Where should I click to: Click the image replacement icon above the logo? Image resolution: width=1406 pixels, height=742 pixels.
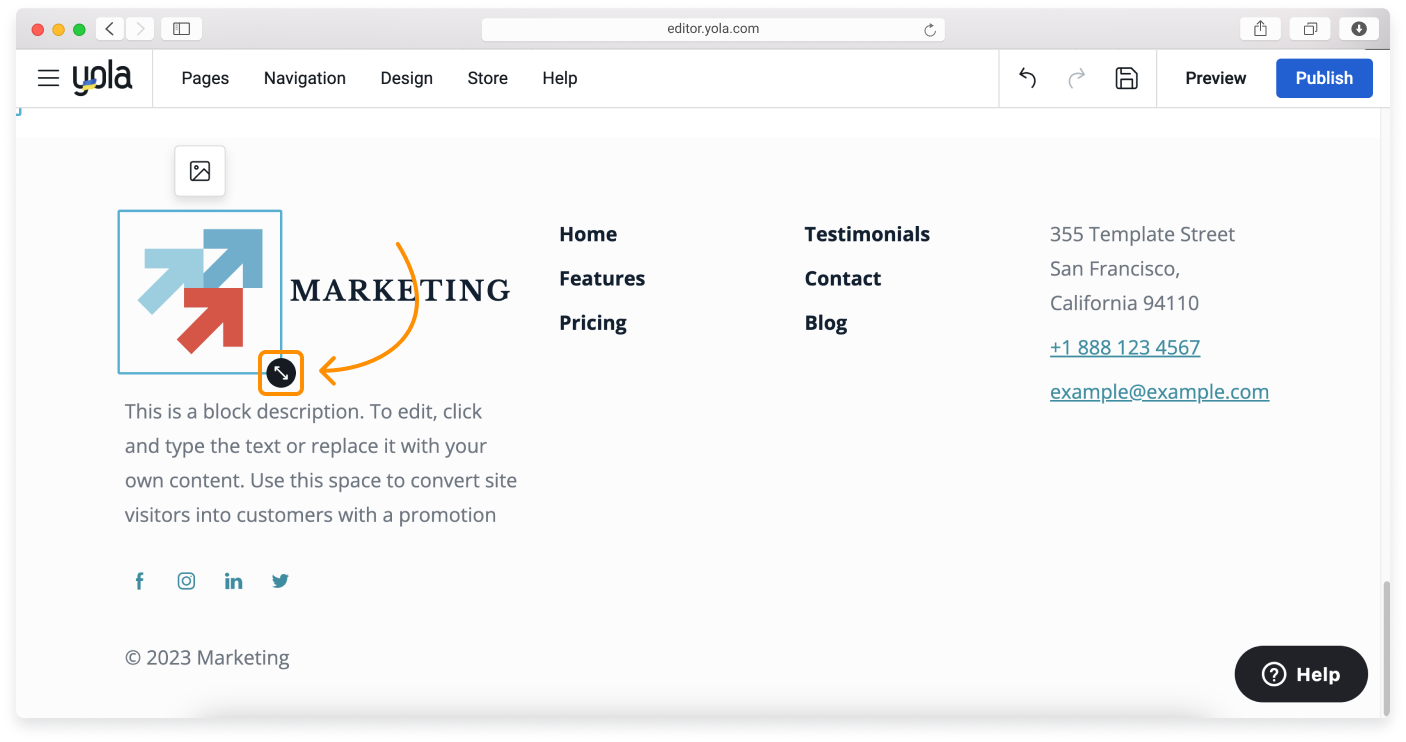click(x=199, y=171)
